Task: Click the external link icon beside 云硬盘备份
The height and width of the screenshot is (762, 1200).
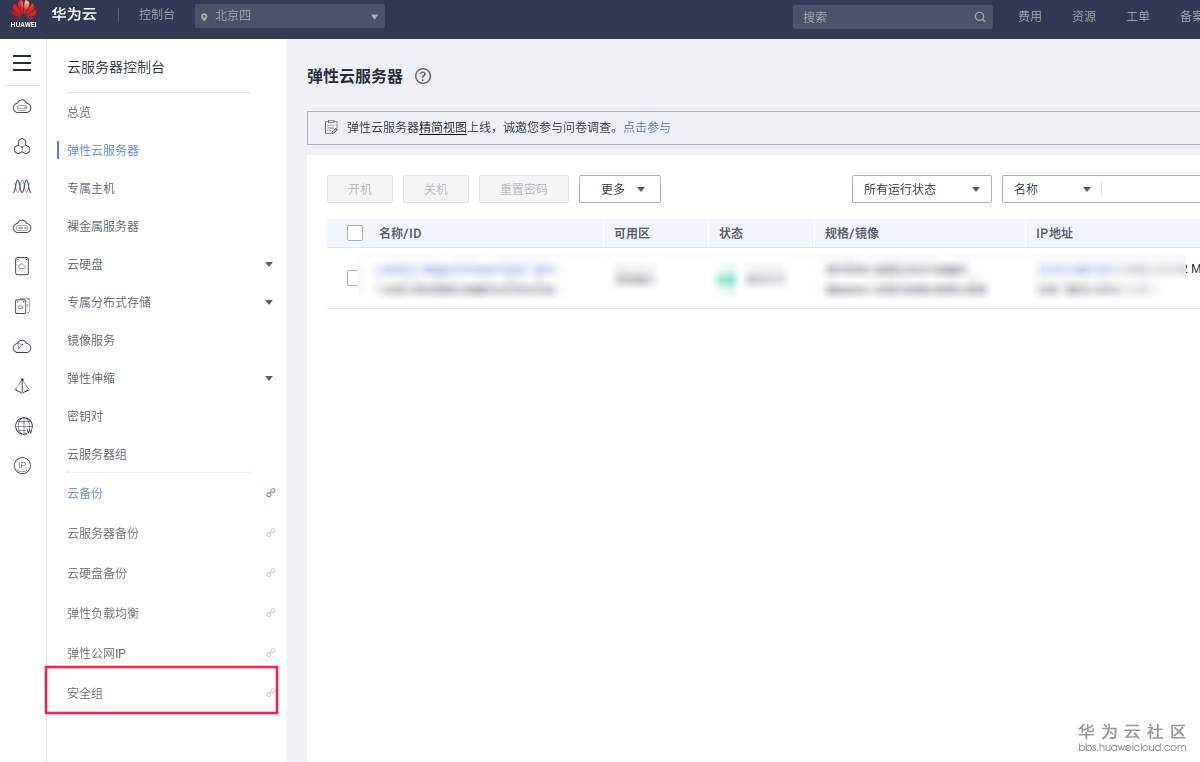Action: [270, 573]
